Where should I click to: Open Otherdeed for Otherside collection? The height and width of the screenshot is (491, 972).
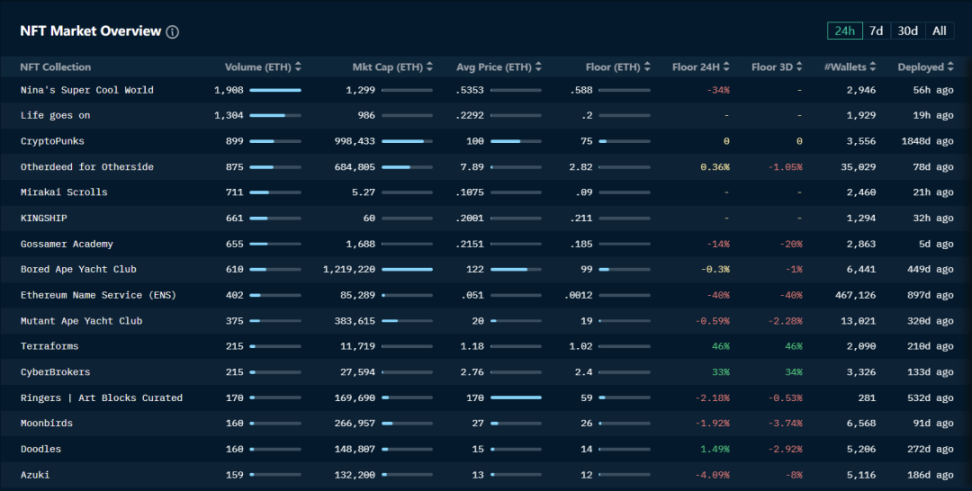click(87, 167)
